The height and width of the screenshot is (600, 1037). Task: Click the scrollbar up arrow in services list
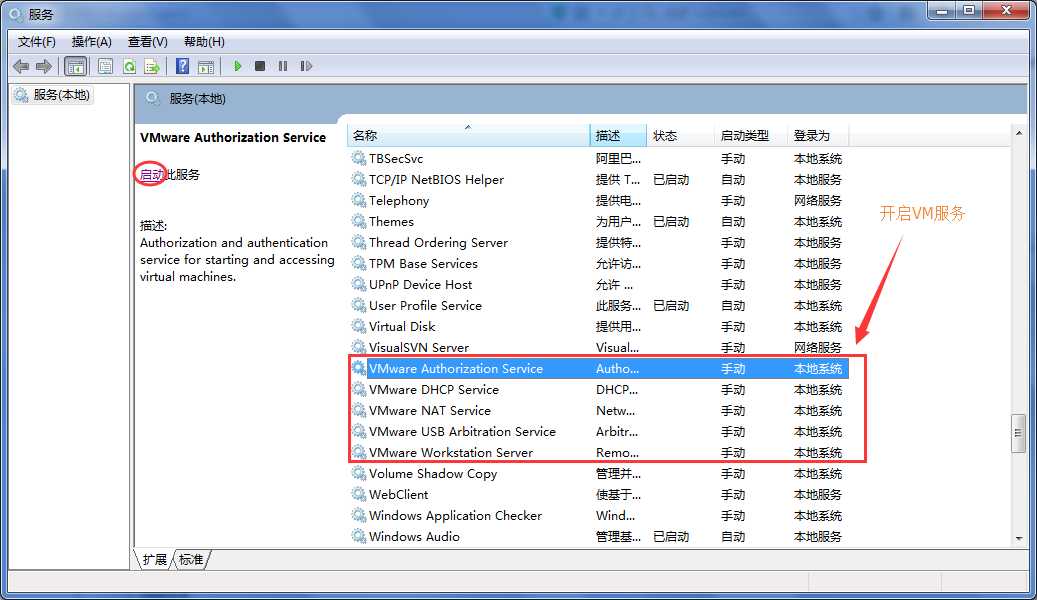tap(1018, 133)
